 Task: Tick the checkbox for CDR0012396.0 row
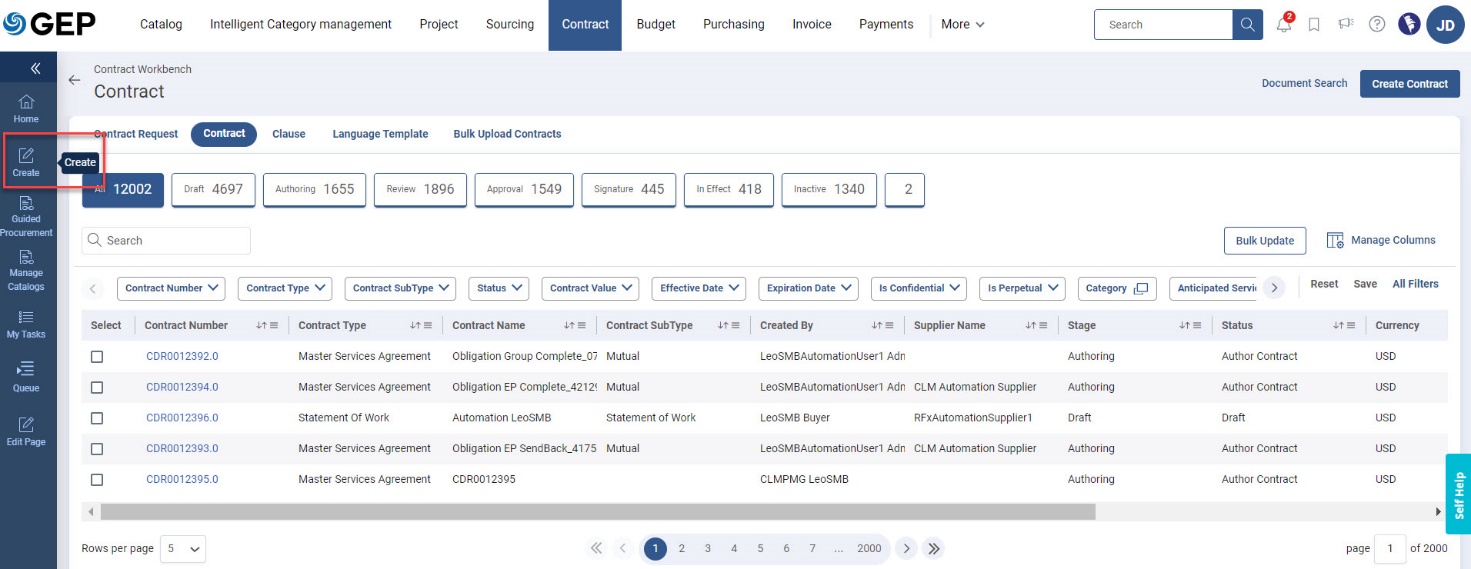coord(97,418)
